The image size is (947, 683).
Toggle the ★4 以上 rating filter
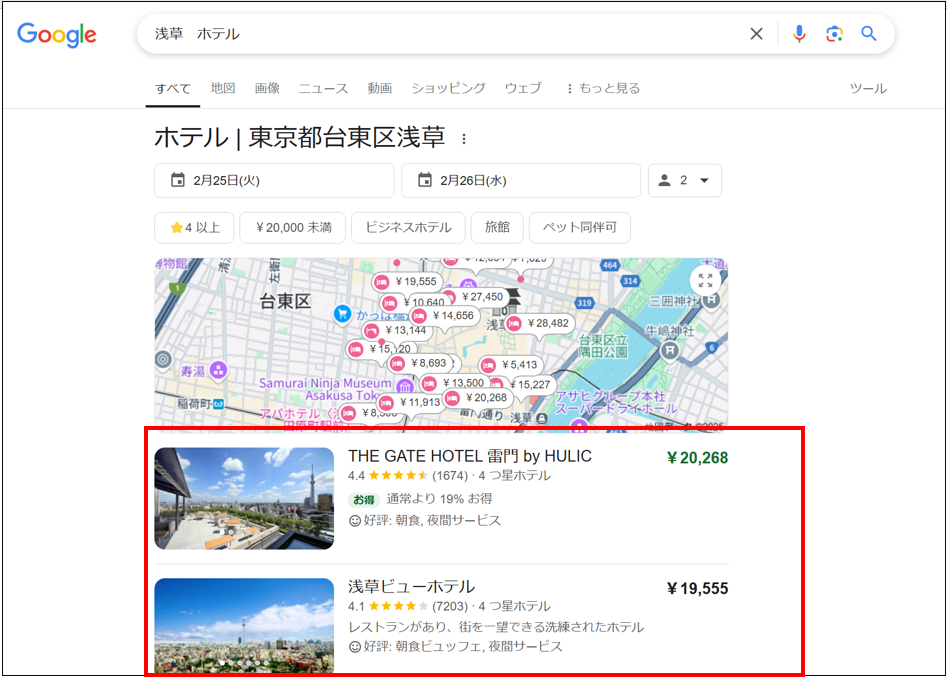[194, 228]
